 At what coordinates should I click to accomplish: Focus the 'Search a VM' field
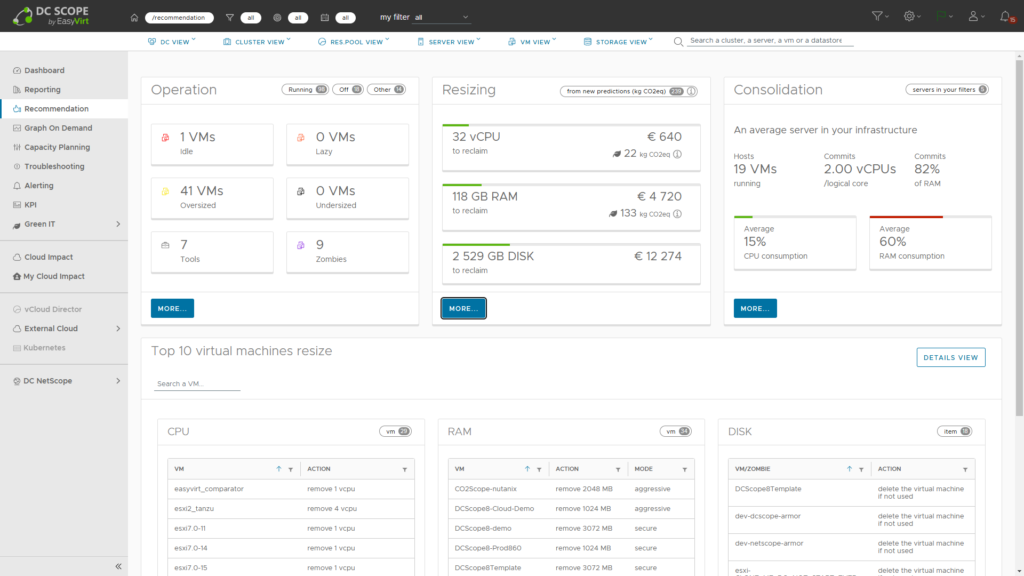point(197,384)
